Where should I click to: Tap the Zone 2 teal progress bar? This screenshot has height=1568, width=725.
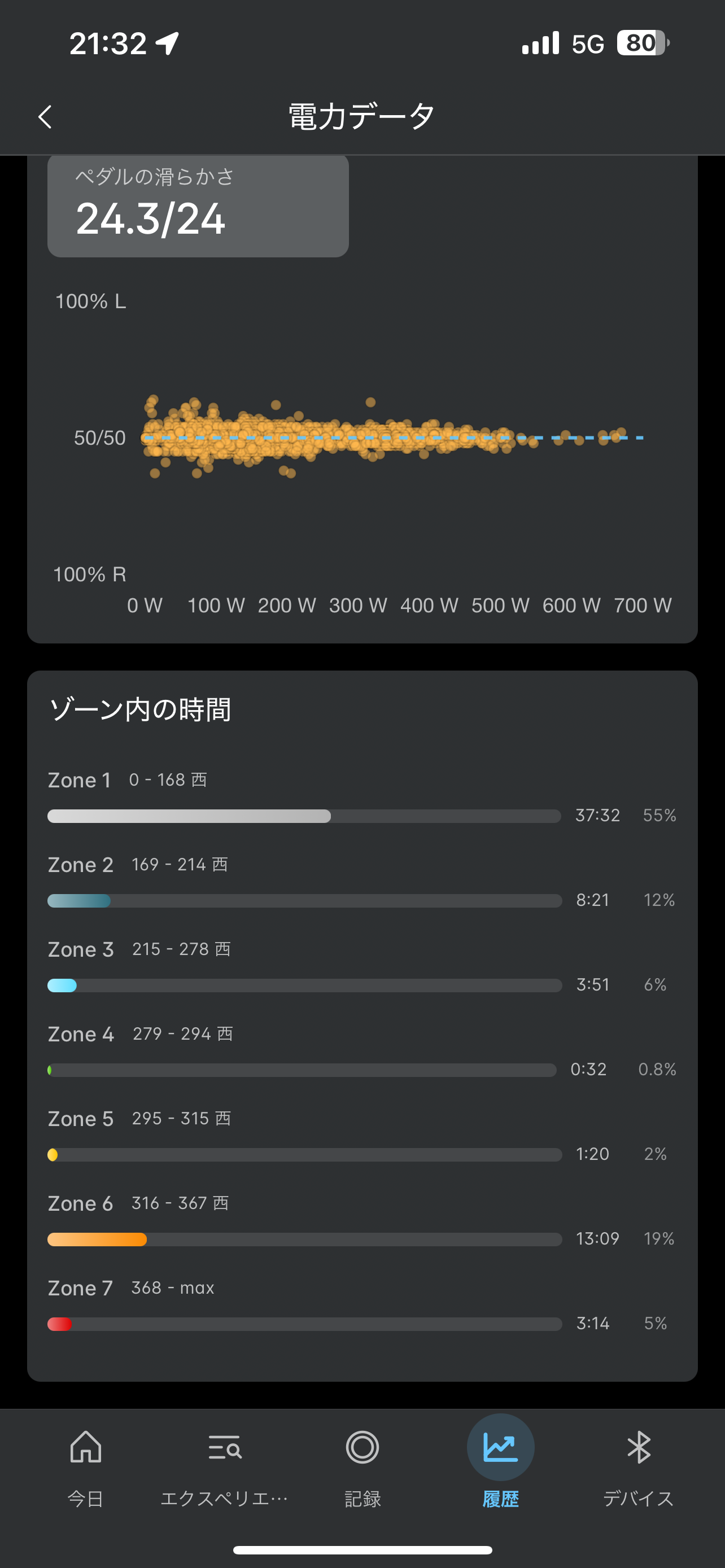click(79, 901)
